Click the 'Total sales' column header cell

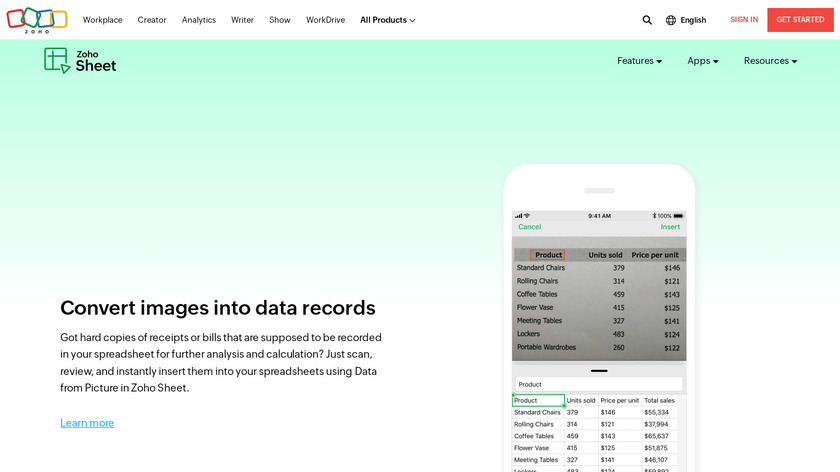[x=659, y=400]
